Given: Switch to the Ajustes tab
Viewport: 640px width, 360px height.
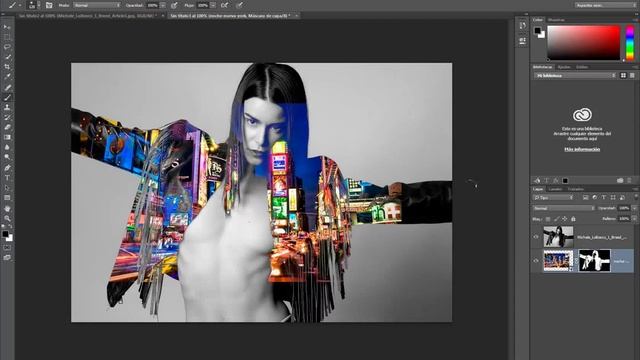Looking at the screenshot, I should (x=564, y=67).
